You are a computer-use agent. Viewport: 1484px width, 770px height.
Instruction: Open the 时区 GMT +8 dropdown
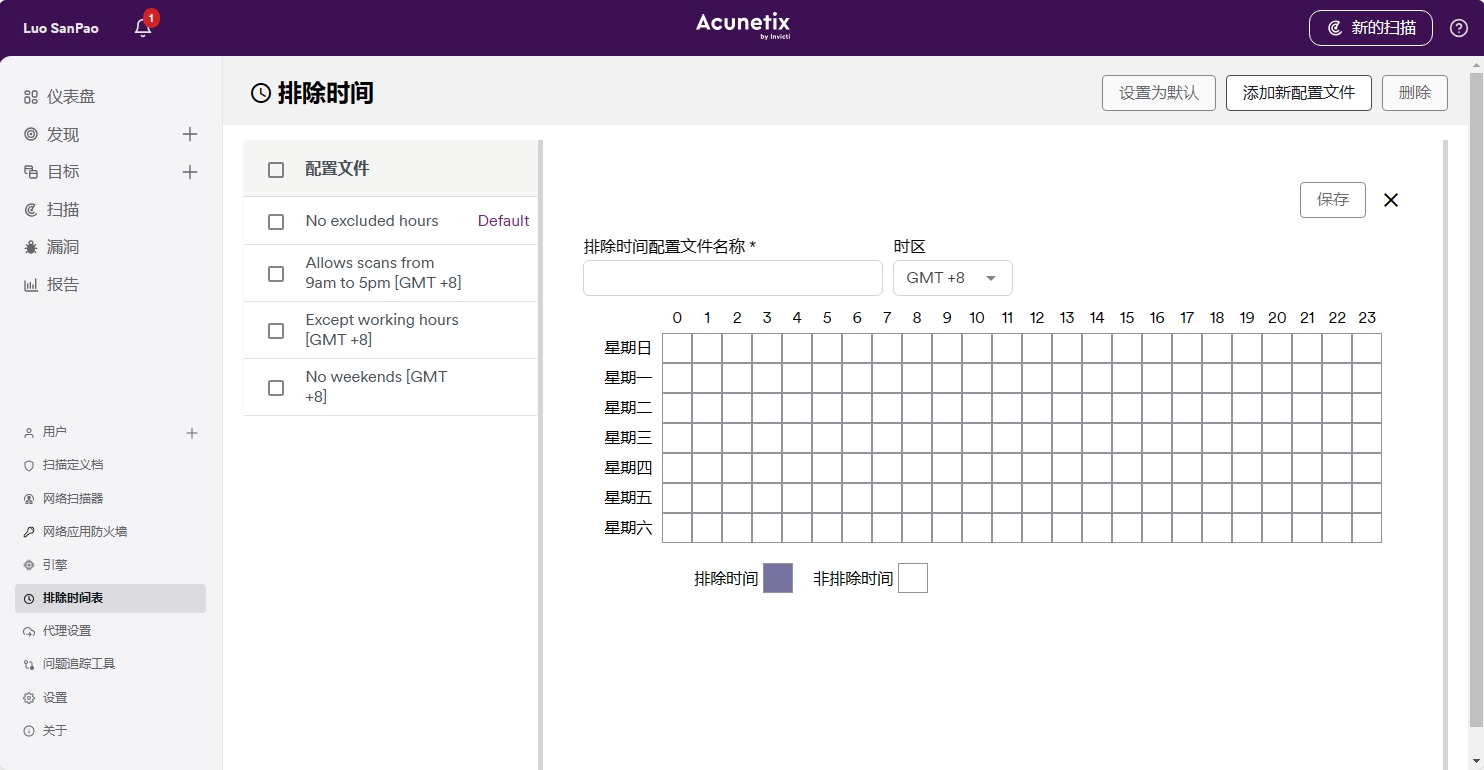953,278
